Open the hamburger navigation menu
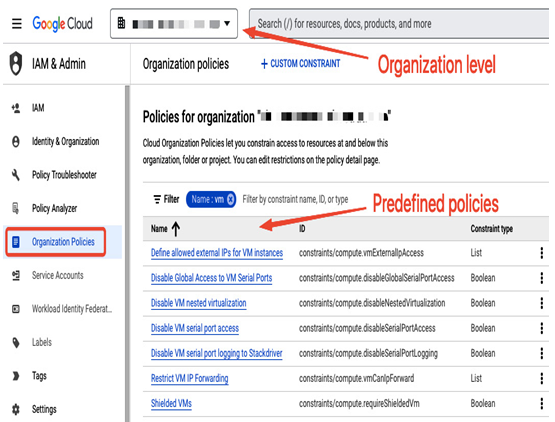This screenshot has width=555, height=422. [x=17, y=24]
